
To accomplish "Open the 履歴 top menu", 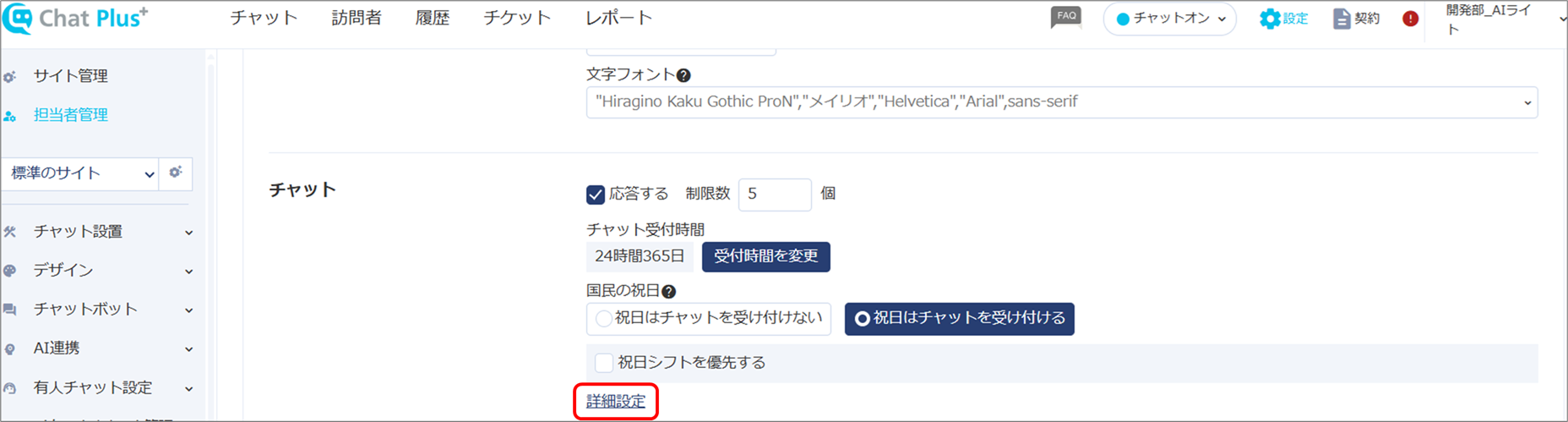I will click(433, 18).
